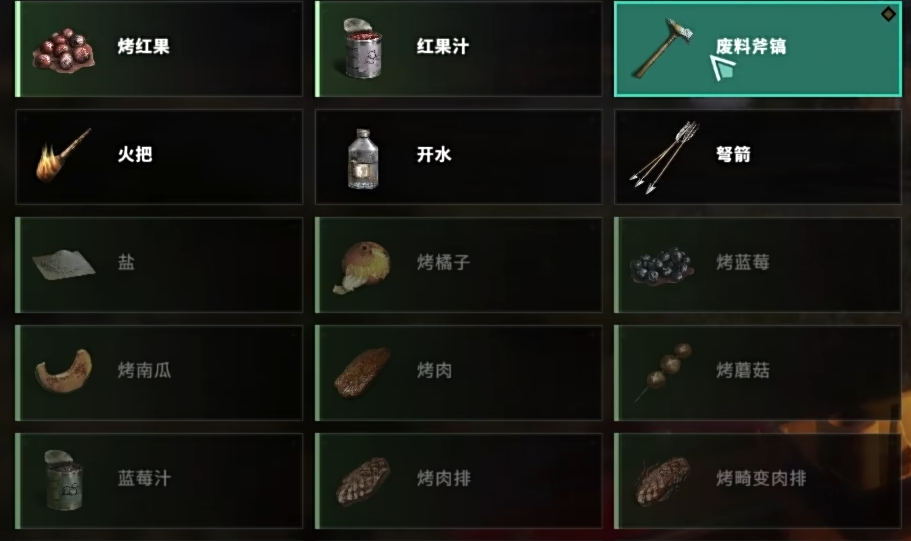
Task: Click the 火把 recipe name
Action: [135, 154]
